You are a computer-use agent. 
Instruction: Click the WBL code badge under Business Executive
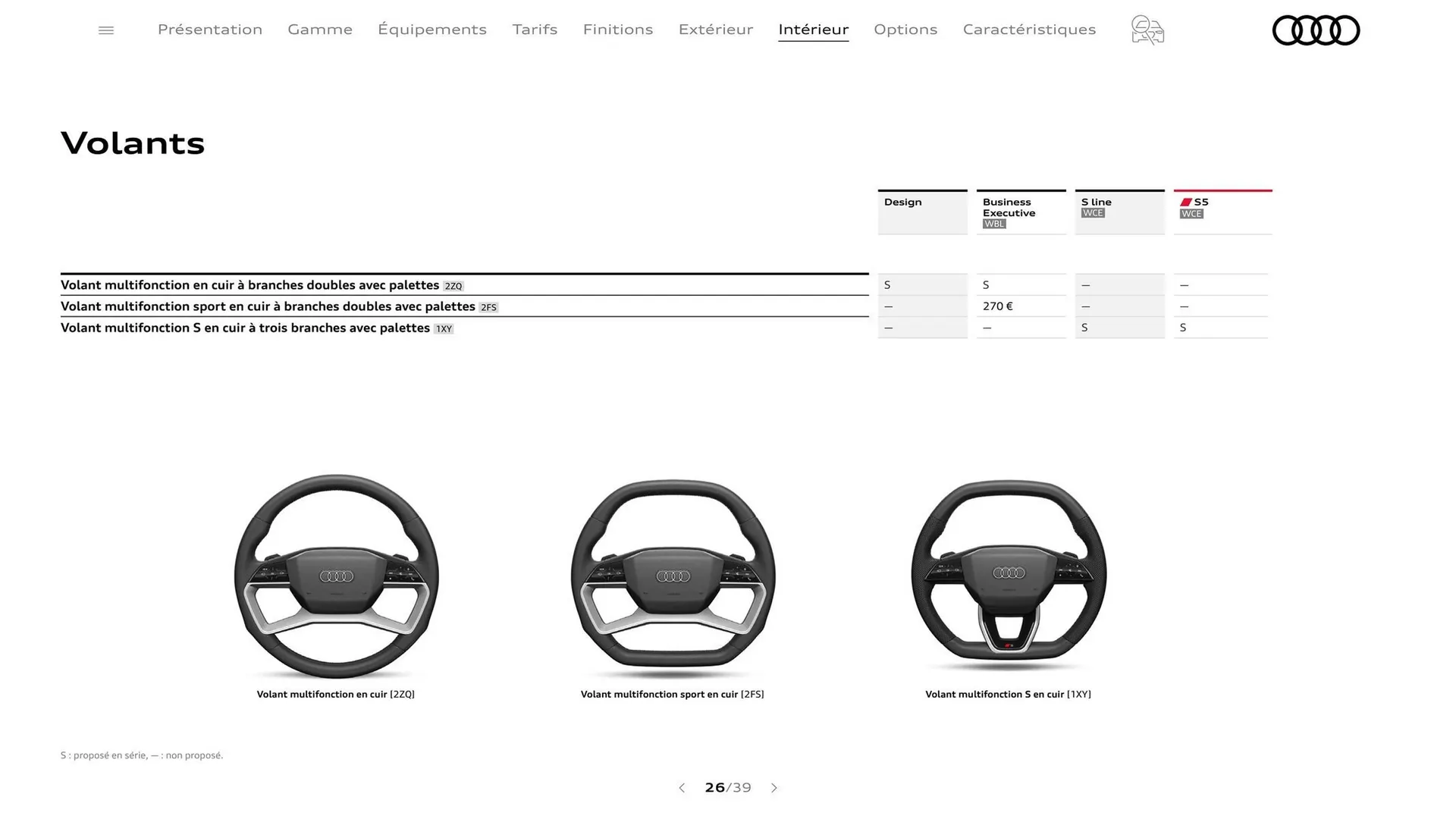click(993, 224)
